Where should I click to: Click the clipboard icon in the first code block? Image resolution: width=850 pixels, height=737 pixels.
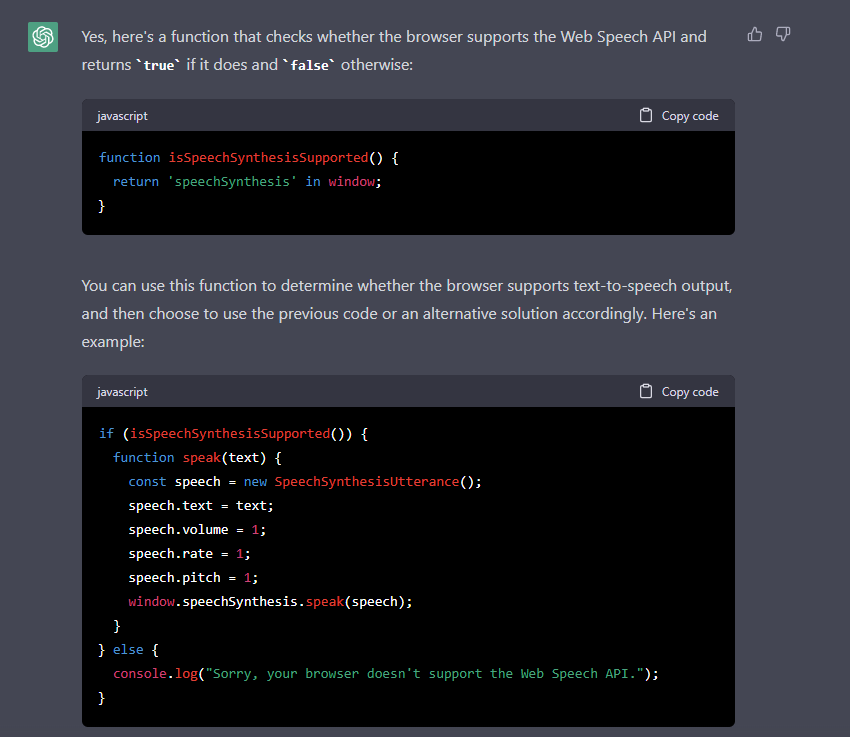(x=646, y=115)
